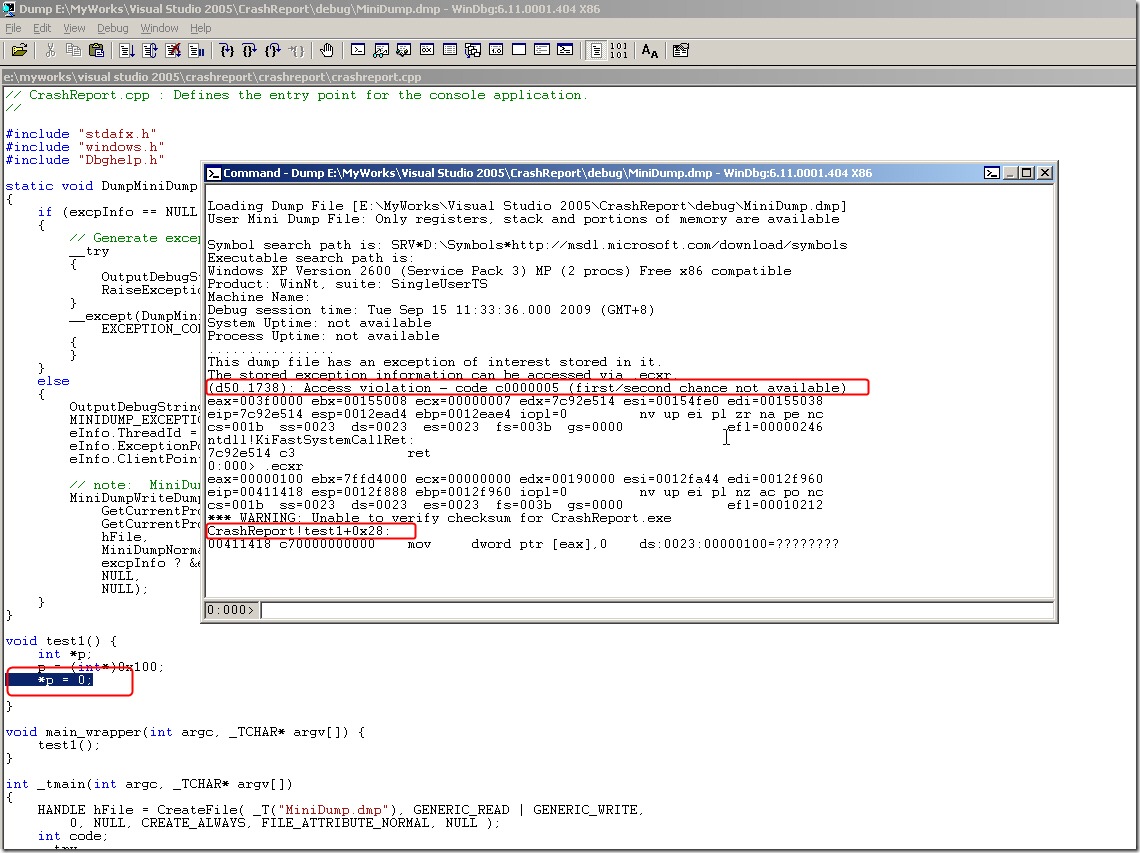Click the 'Product: WinNt, suite: SingleUserTS' line
Screen dimensions: 1140x853
pyautogui.click(x=348, y=284)
